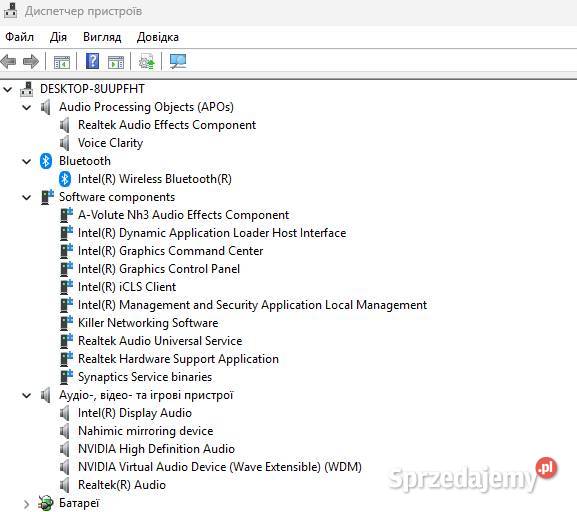The height and width of the screenshot is (512, 577).
Task: Click the Аудіо-, відео- та ігрові пристрої label
Action: click(x=146, y=395)
